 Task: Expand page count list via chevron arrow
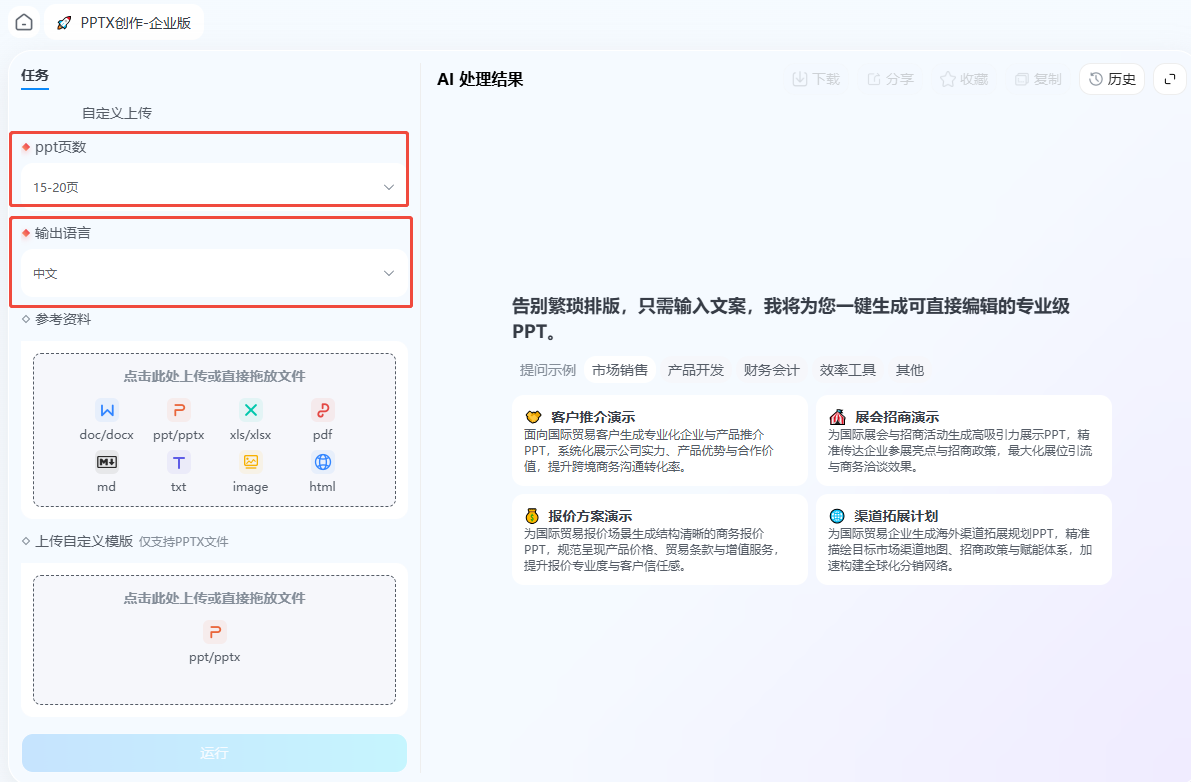click(x=389, y=187)
